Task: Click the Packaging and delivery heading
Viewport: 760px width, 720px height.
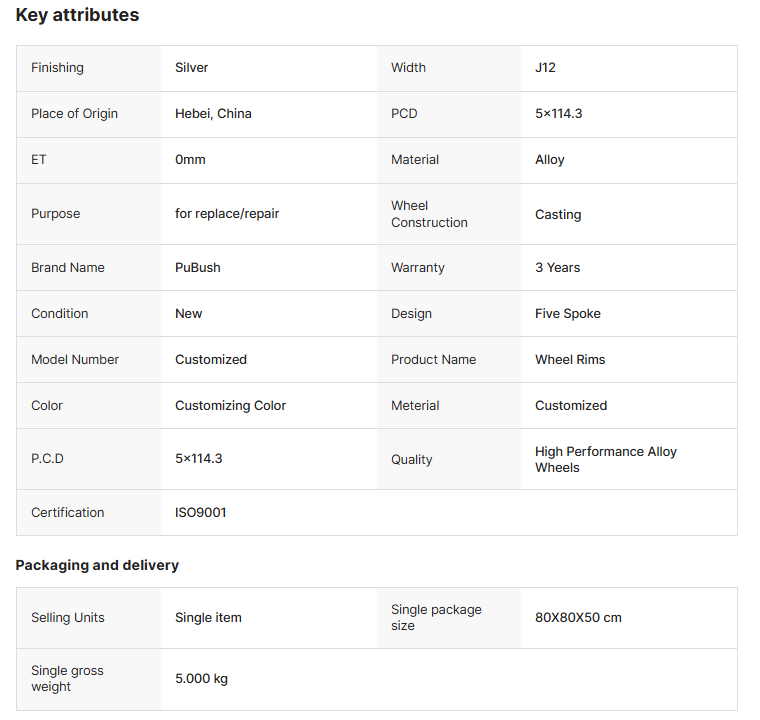Action: pyautogui.click(x=97, y=565)
